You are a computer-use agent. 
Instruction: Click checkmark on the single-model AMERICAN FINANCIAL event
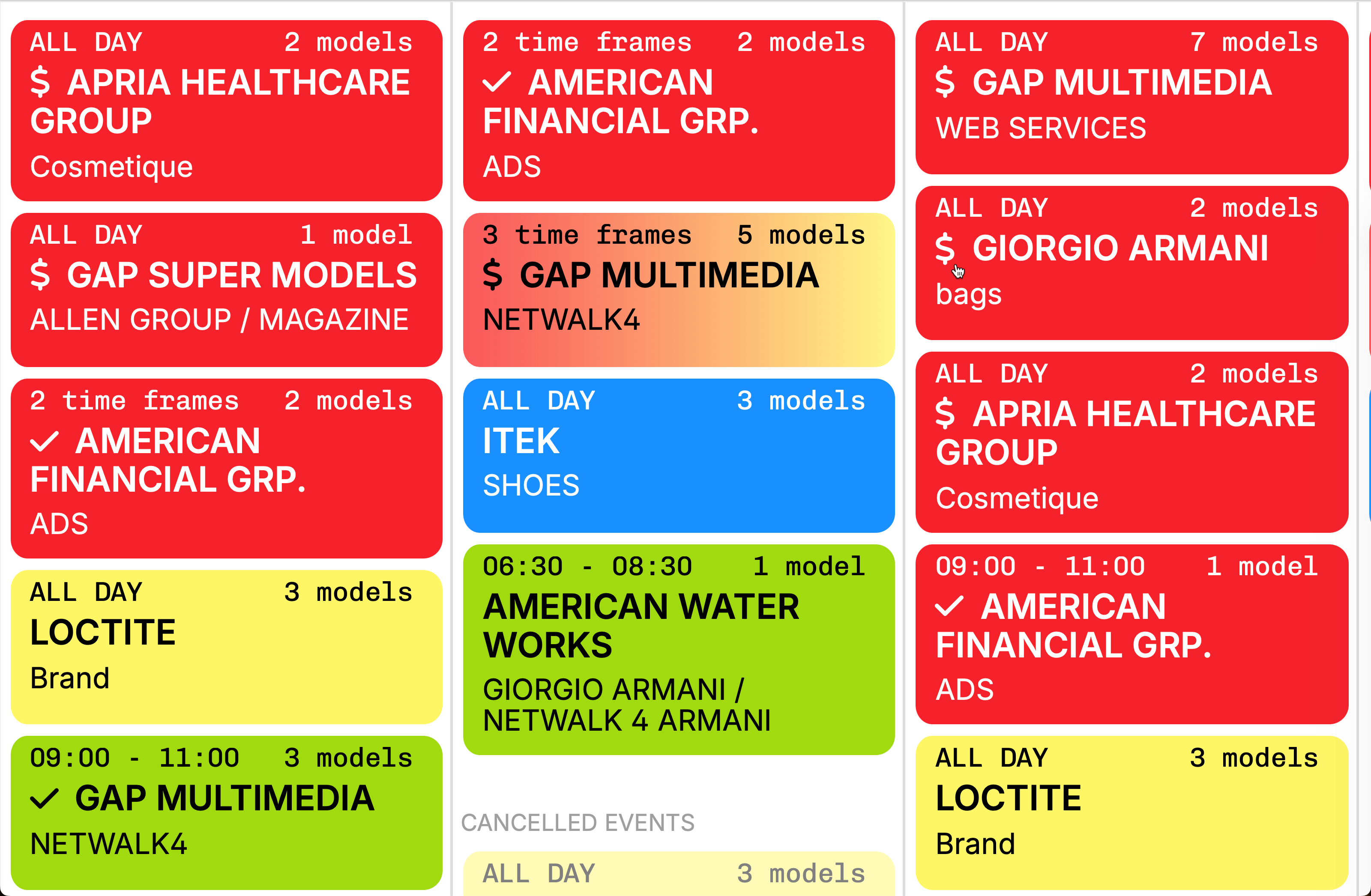coord(949,606)
